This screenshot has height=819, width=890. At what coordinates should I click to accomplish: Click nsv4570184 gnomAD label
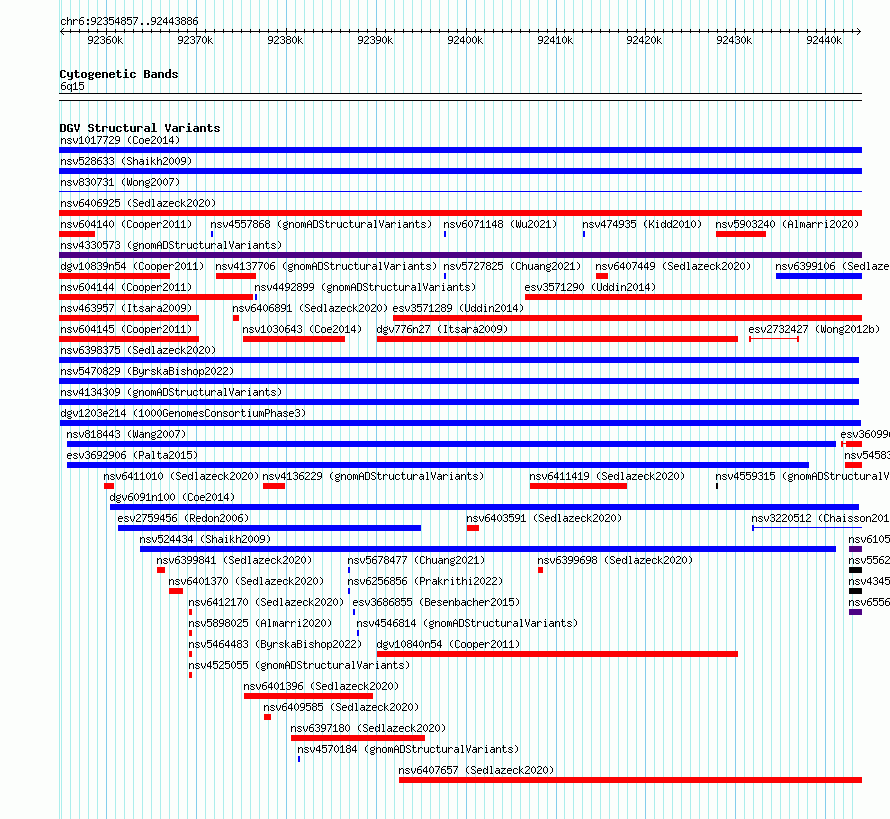pyautogui.click(x=408, y=749)
